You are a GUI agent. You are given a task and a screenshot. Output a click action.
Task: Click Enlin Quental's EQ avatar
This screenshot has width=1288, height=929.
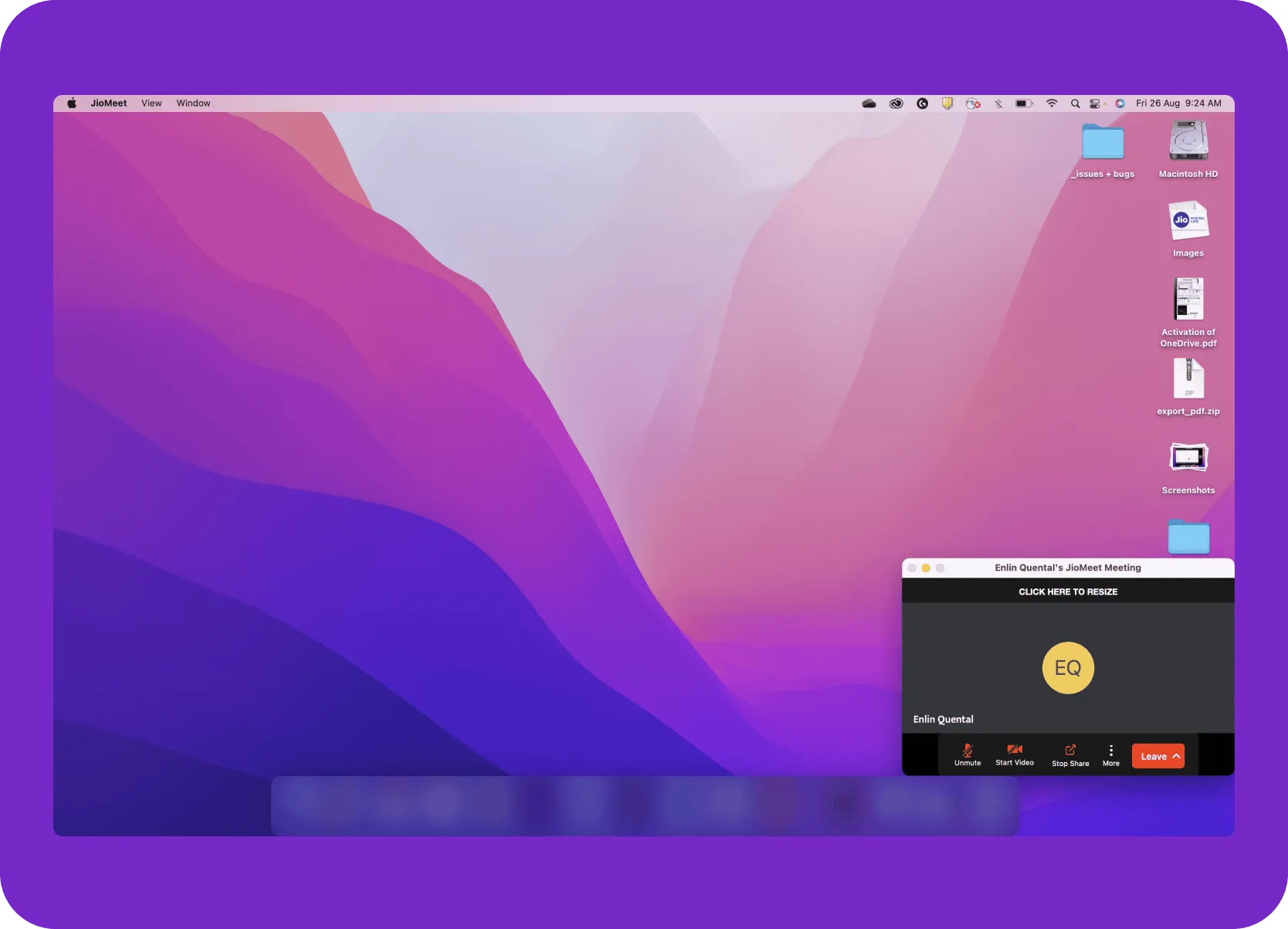[x=1068, y=667]
